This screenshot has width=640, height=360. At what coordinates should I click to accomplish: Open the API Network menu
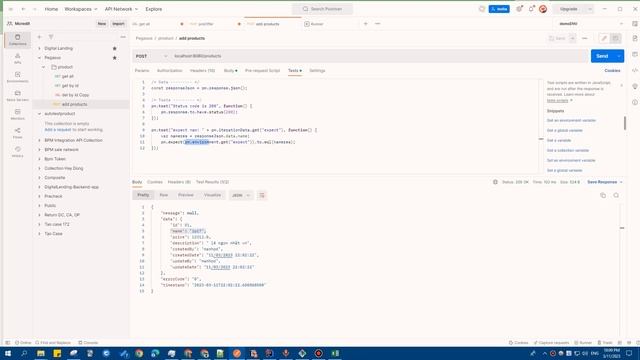[121, 9]
